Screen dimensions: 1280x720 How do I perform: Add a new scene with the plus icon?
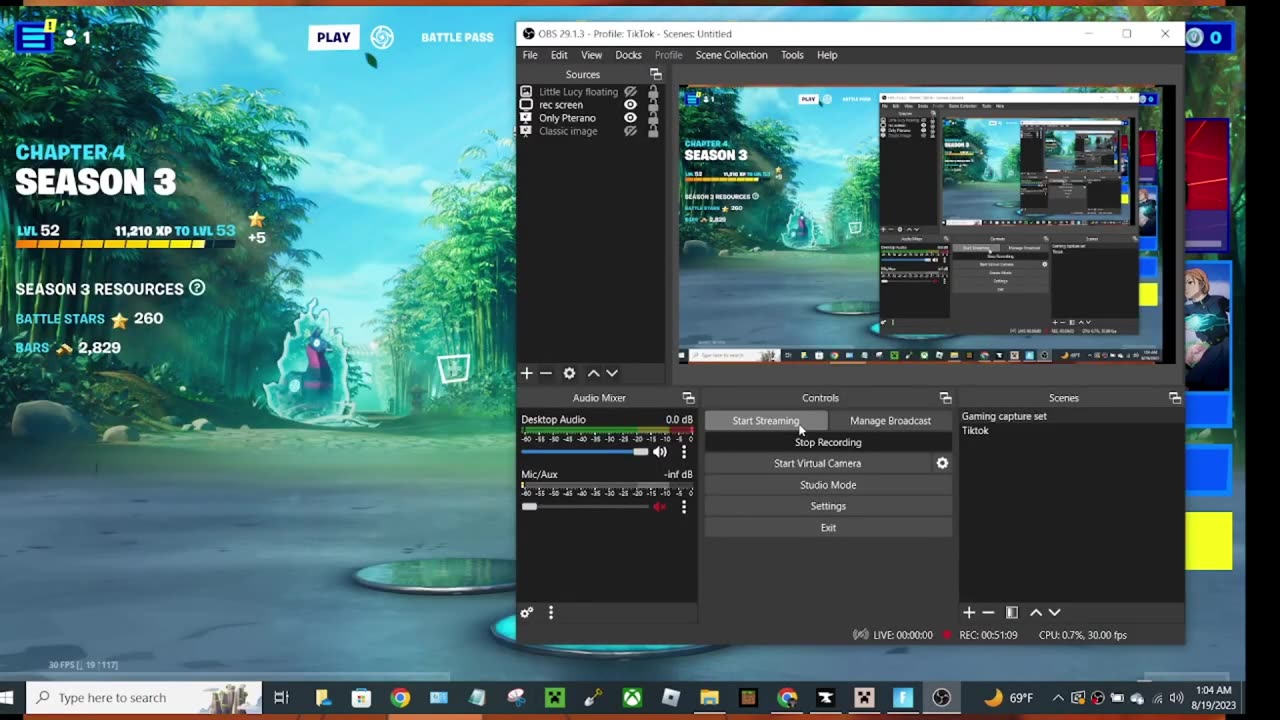(x=968, y=612)
